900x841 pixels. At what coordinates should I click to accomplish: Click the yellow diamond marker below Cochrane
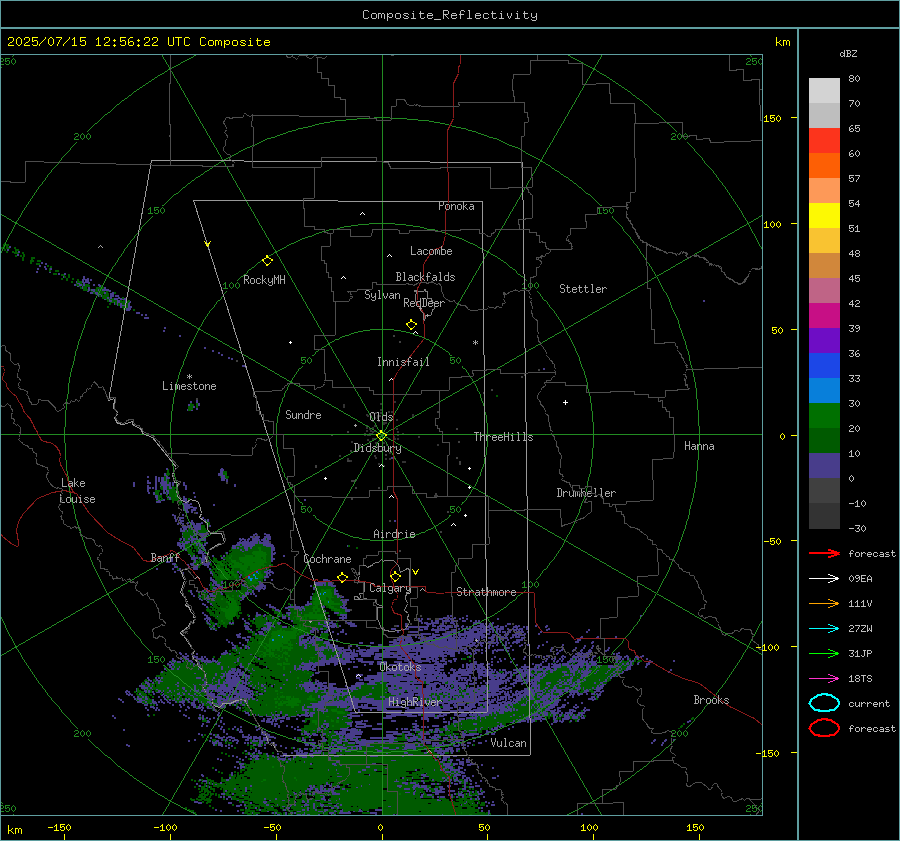click(342, 577)
